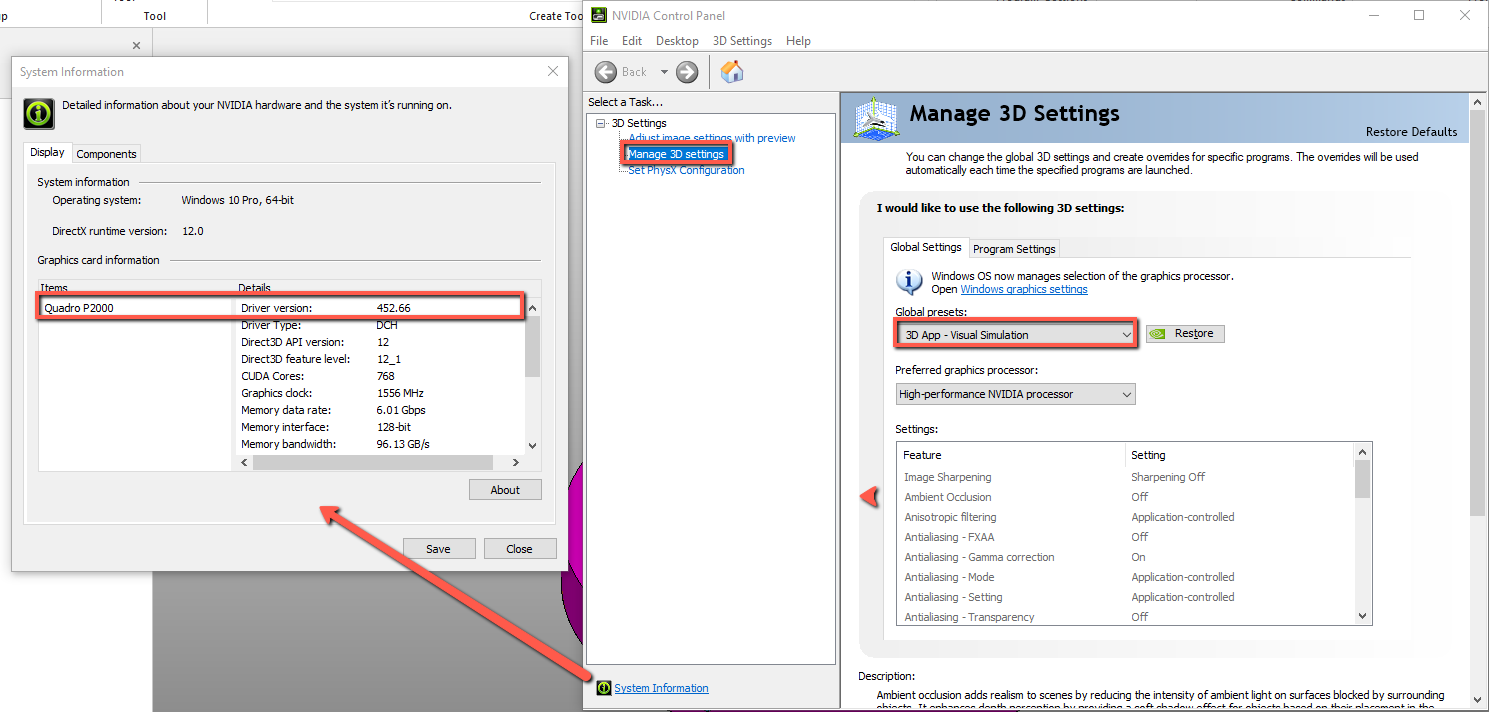This screenshot has width=1489, height=712.
Task: Click the System Information icon at bottom left
Action: click(x=603, y=688)
